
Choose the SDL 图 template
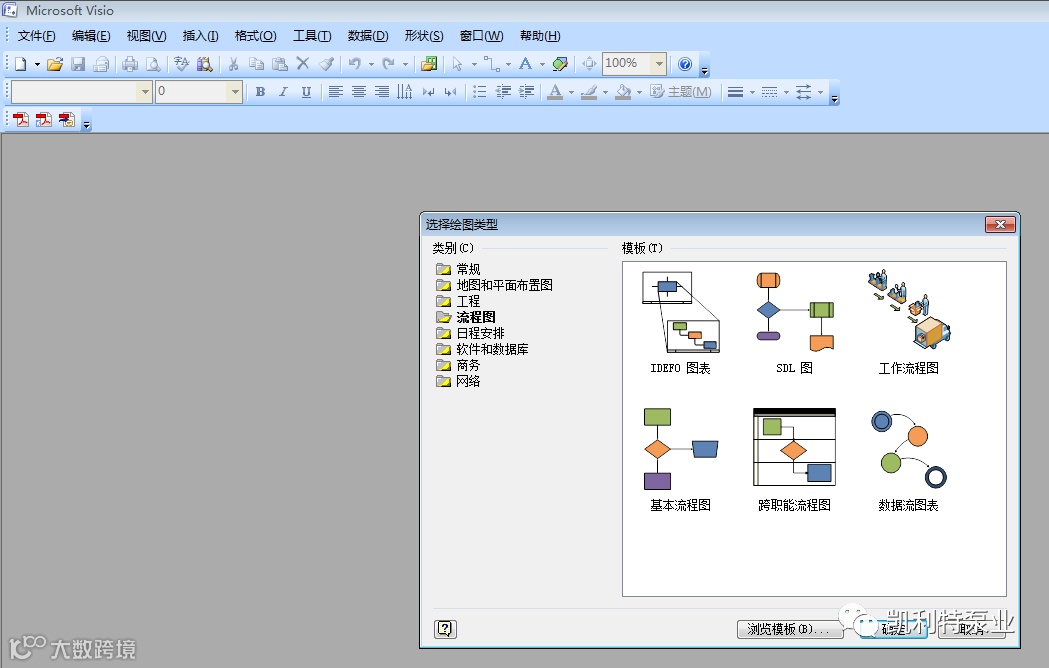click(x=795, y=324)
